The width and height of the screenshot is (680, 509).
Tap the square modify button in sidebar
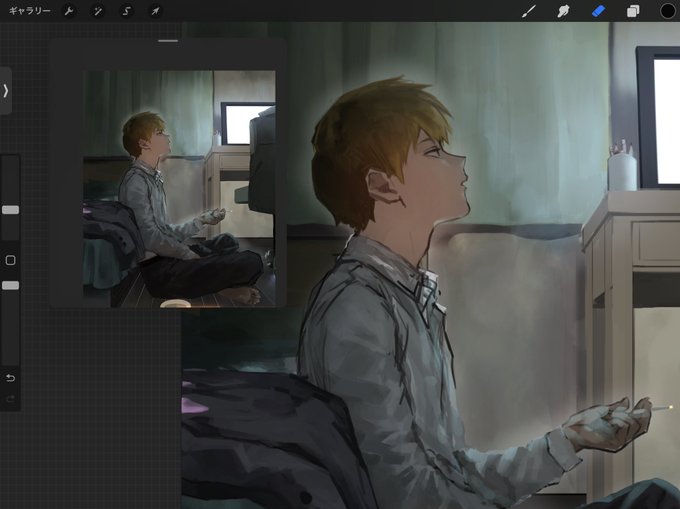pos(10,260)
